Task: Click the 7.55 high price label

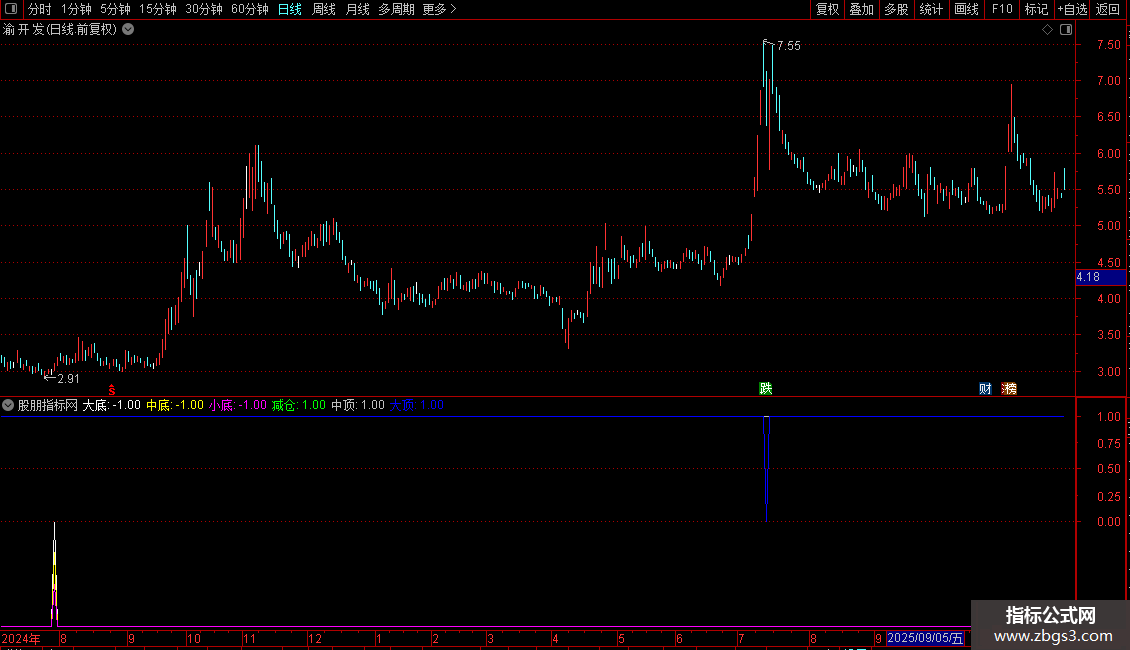Action: click(x=788, y=45)
